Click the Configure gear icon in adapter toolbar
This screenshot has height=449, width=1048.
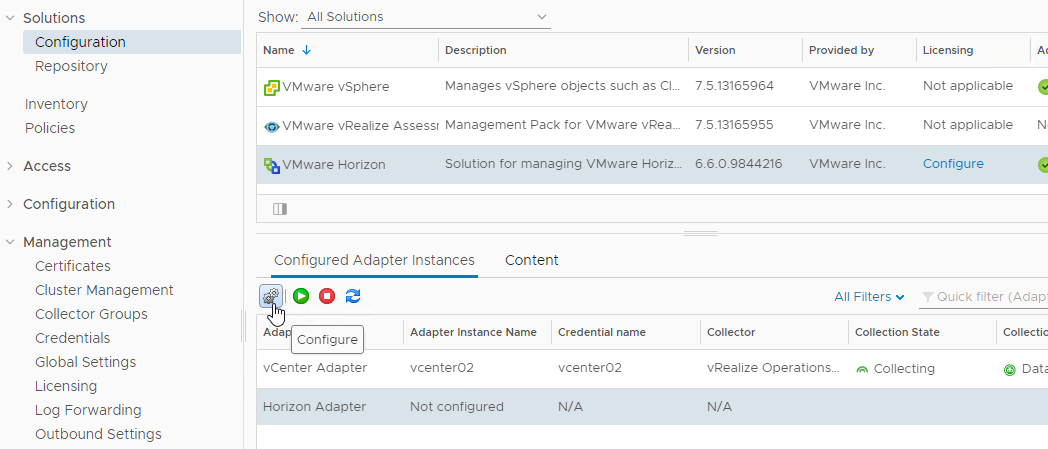[x=270, y=296]
